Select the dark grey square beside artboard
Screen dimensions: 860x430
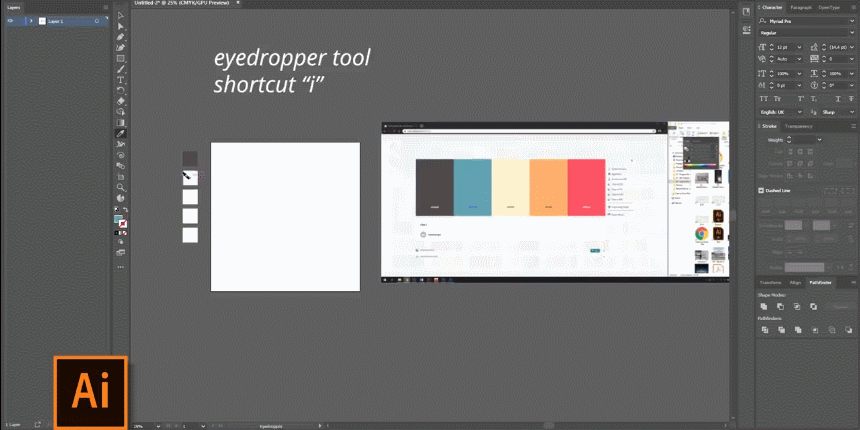tap(190, 159)
